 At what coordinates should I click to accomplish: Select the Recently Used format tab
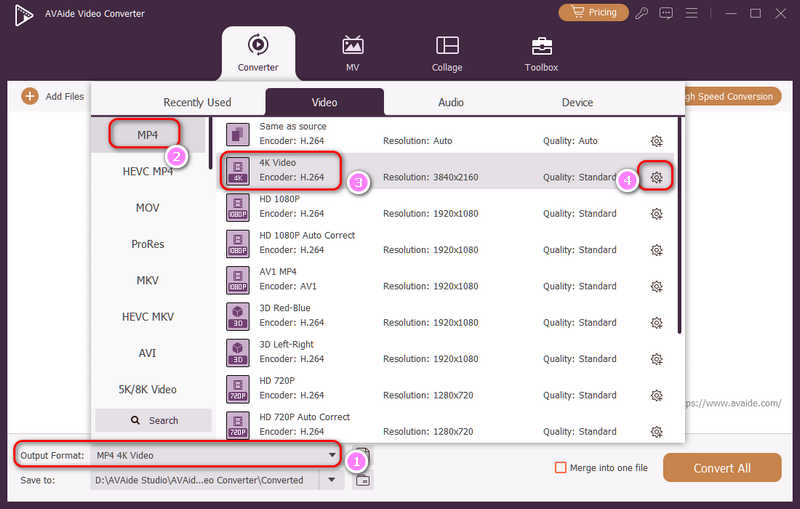coord(197,103)
